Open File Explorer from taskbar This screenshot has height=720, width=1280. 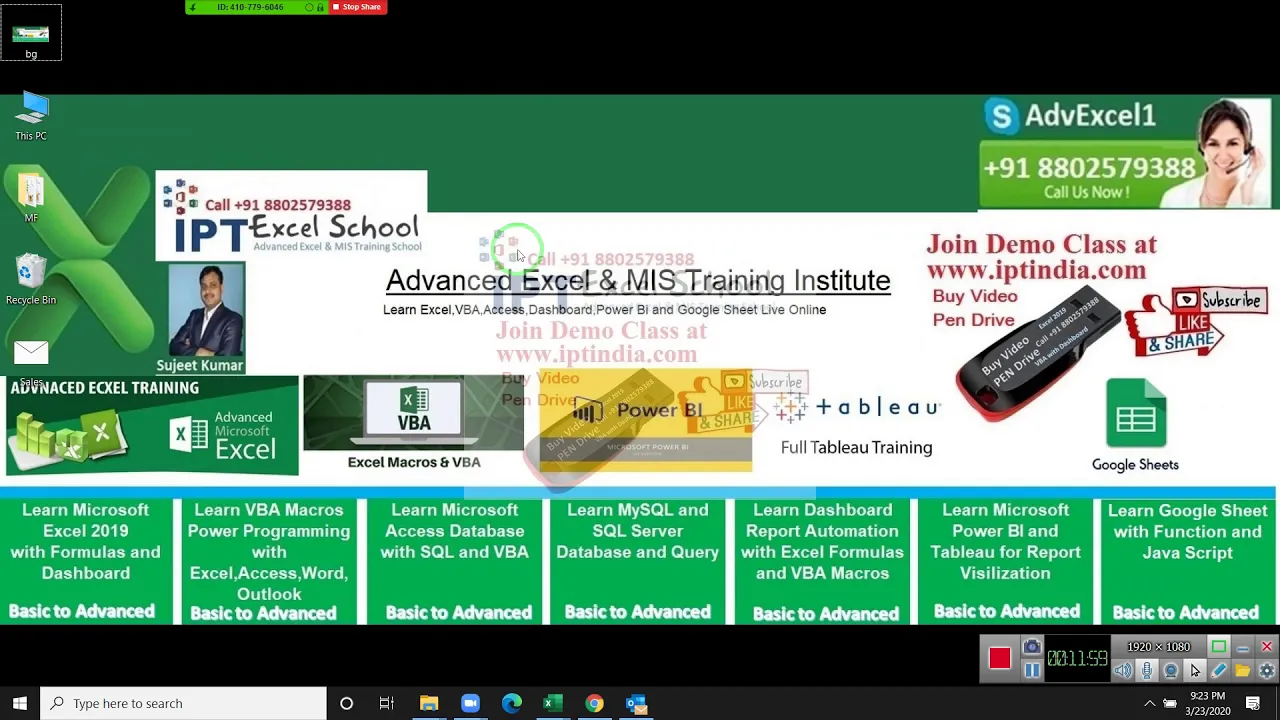(429, 703)
